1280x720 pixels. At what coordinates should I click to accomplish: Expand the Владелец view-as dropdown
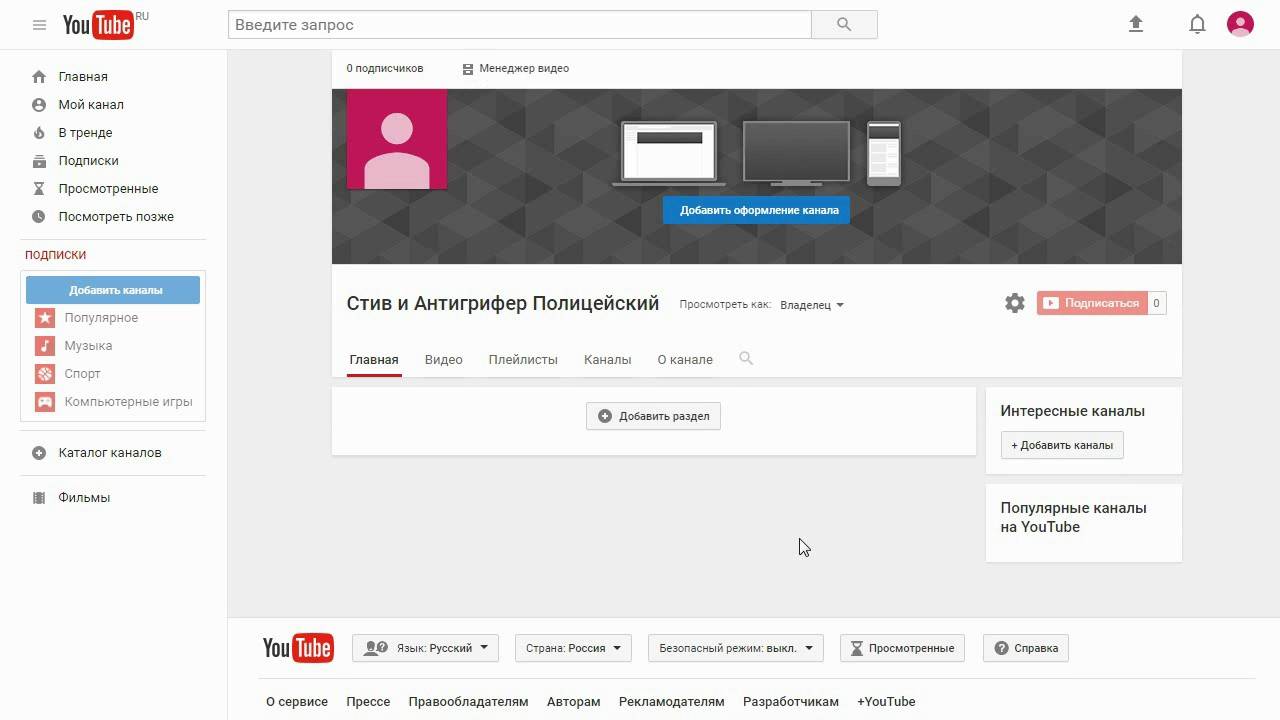click(x=812, y=305)
